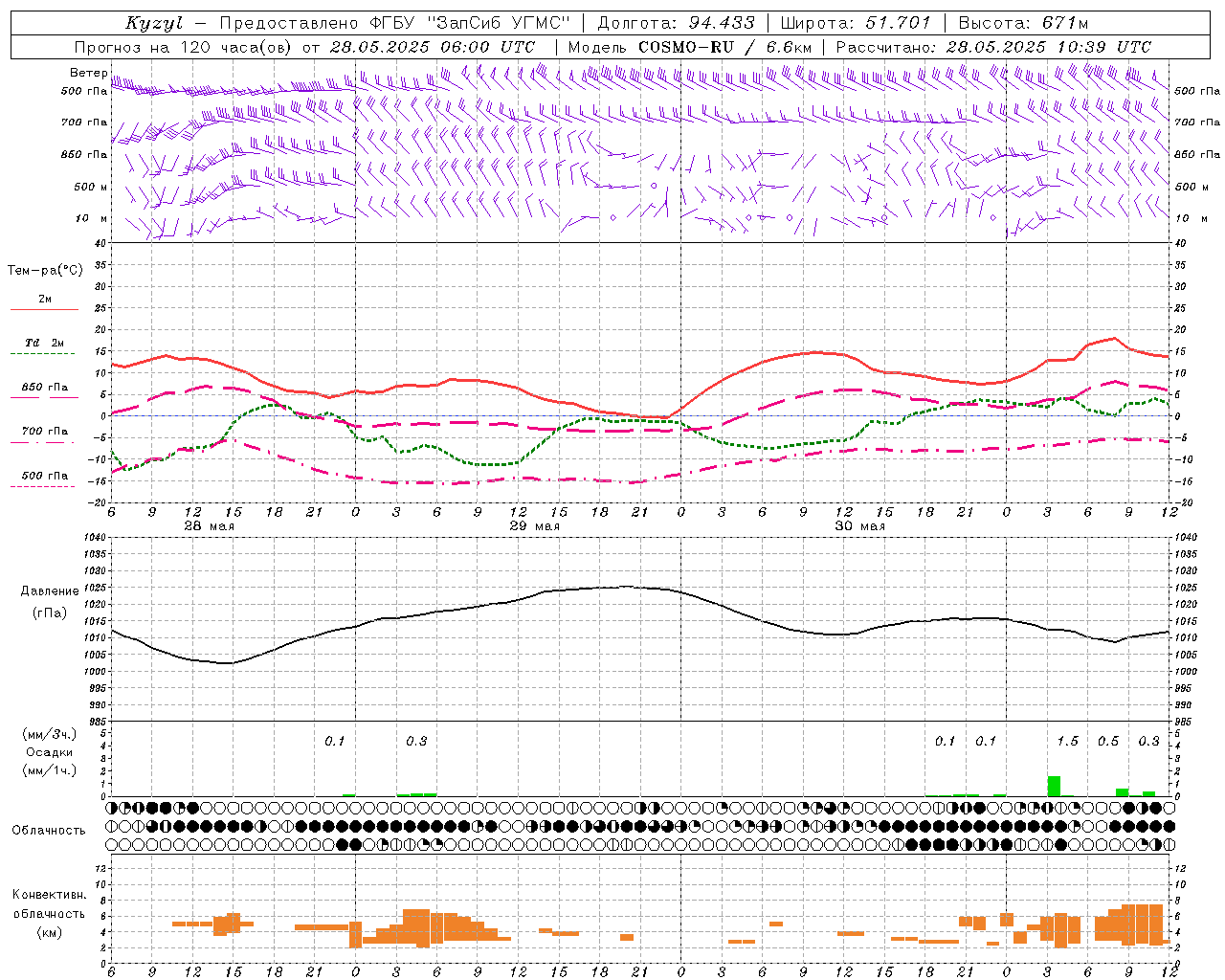
Task: Click 850 гПа in the temperature legend
Action: click(x=45, y=388)
